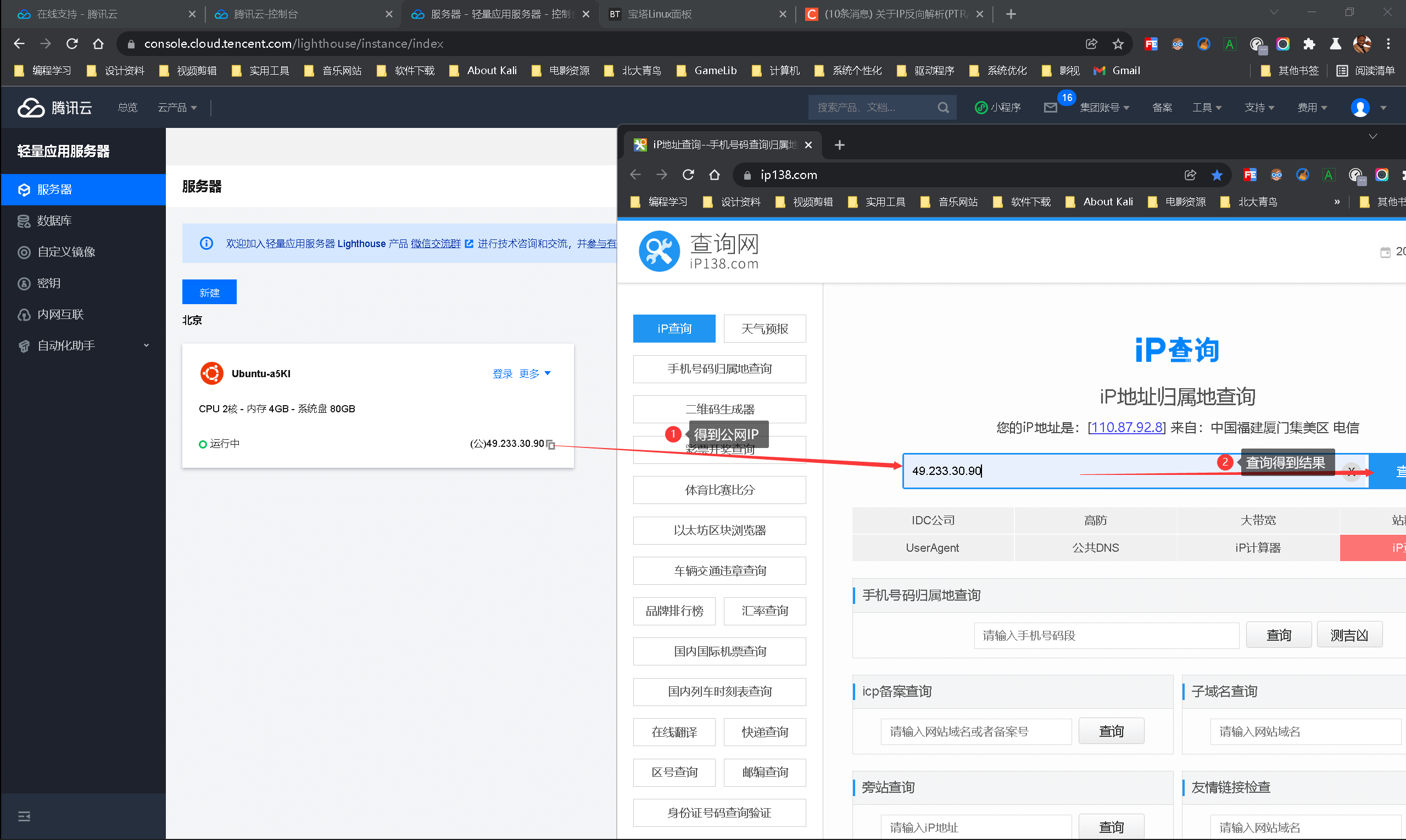
Task: Click the search magnifier in Tencent console
Action: (943, 107)
